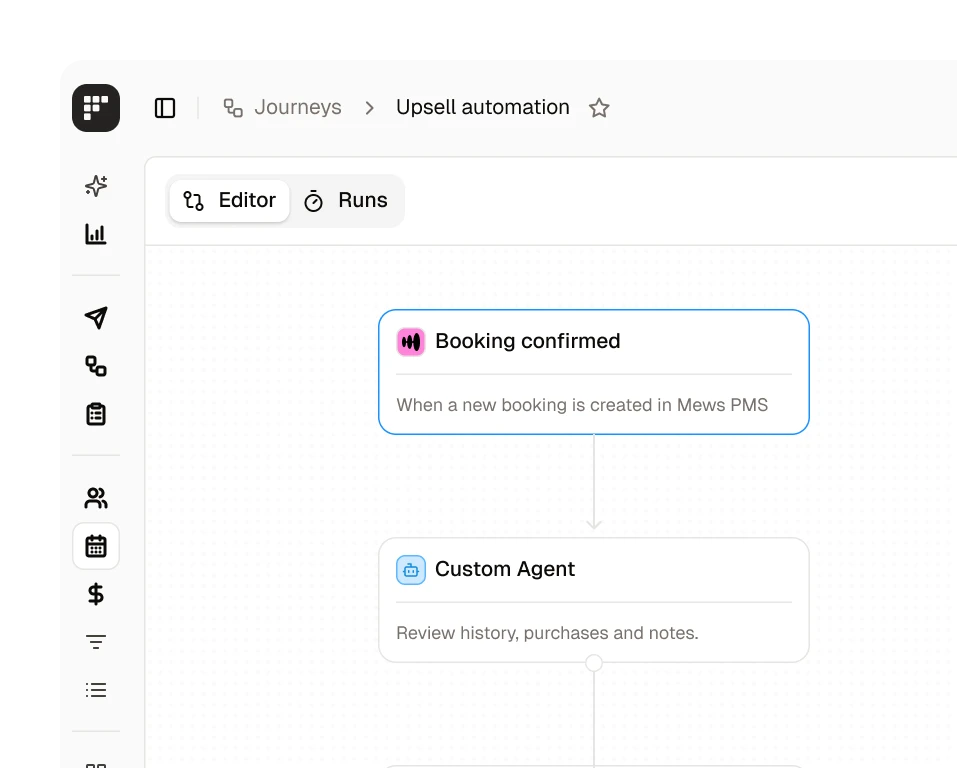
Task: Open the paper plane send icon
Action: 96,317
